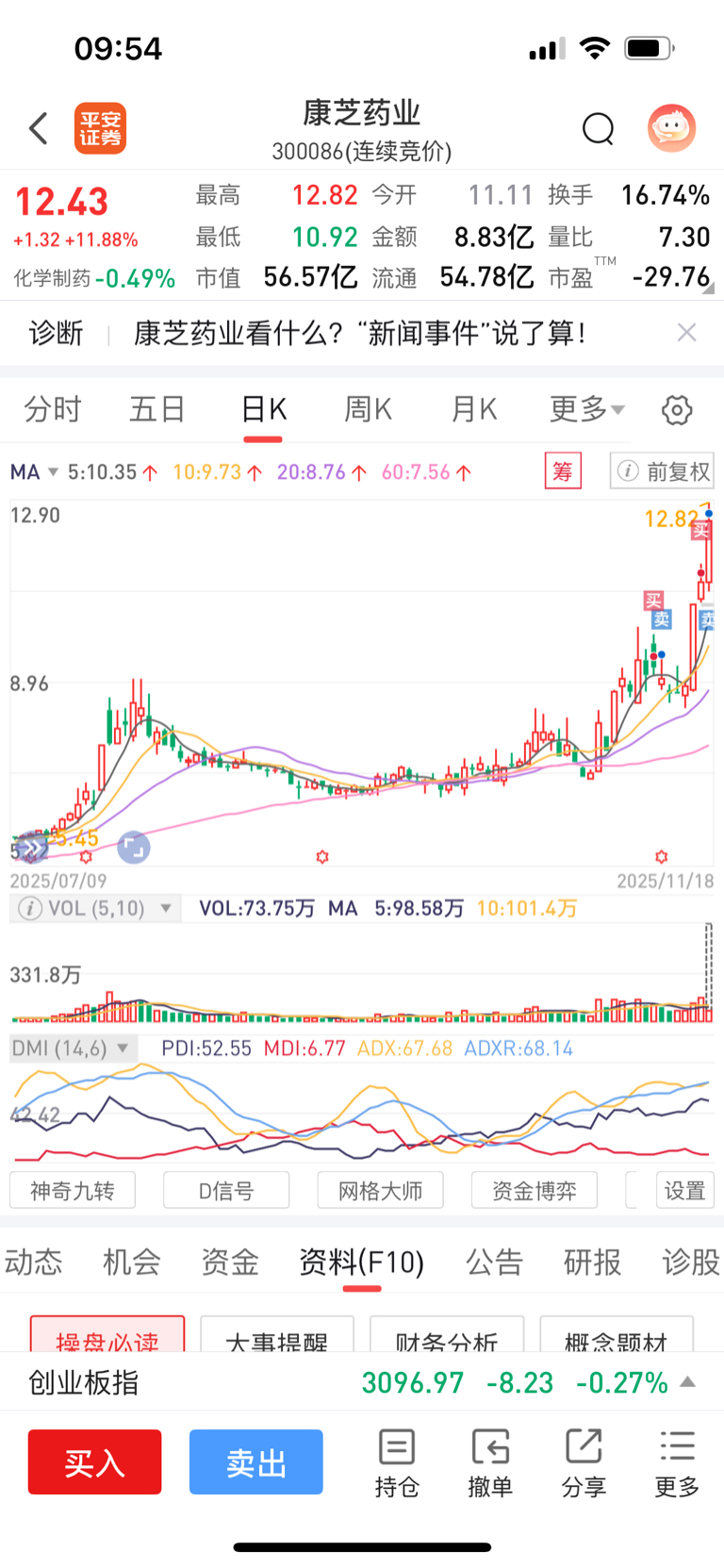Tap the rightmost red event marker under chart
Viewport: 724px width, 1568px height.
click(661, 856)
